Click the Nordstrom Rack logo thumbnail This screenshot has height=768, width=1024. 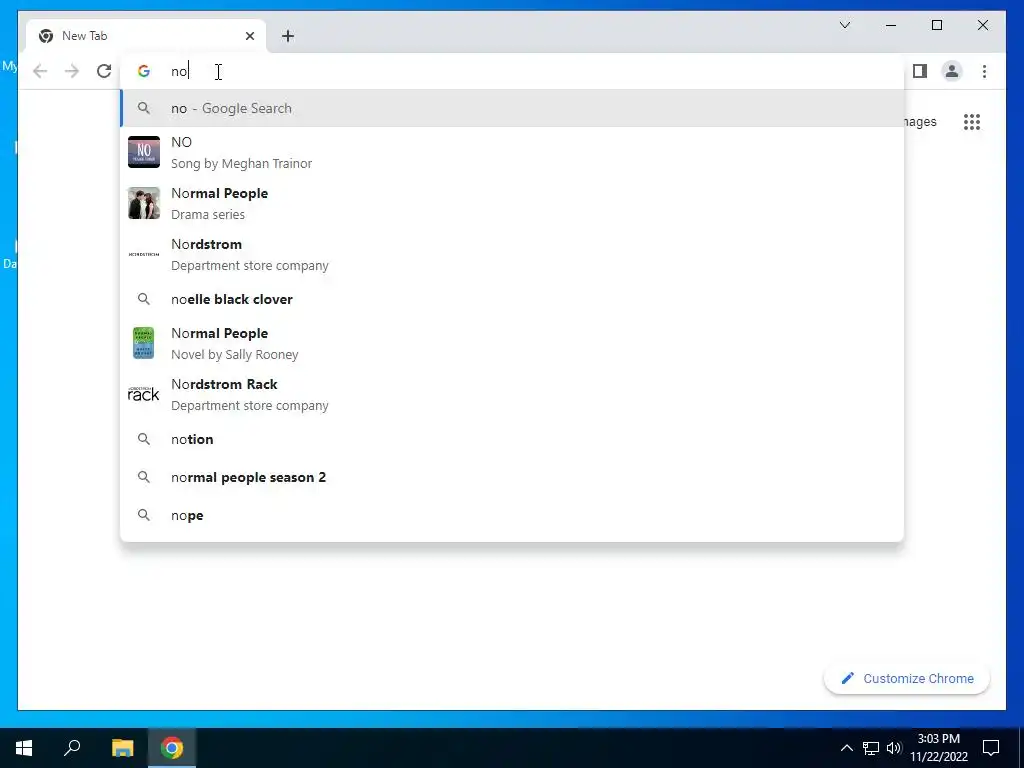pyautogui.click(x=144, y=394)
